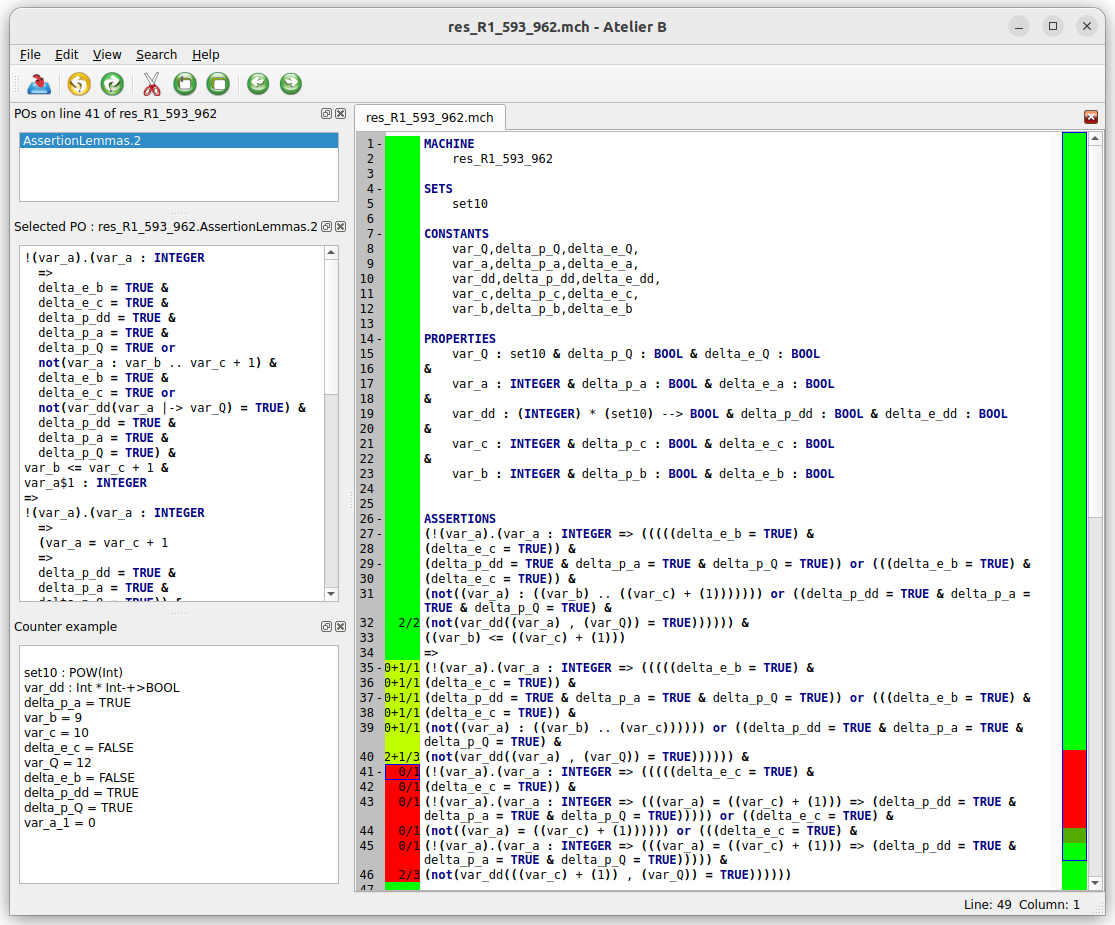Collapse the fold marker at line 27
Viewport: 1115px width, 925px height.
380,534
